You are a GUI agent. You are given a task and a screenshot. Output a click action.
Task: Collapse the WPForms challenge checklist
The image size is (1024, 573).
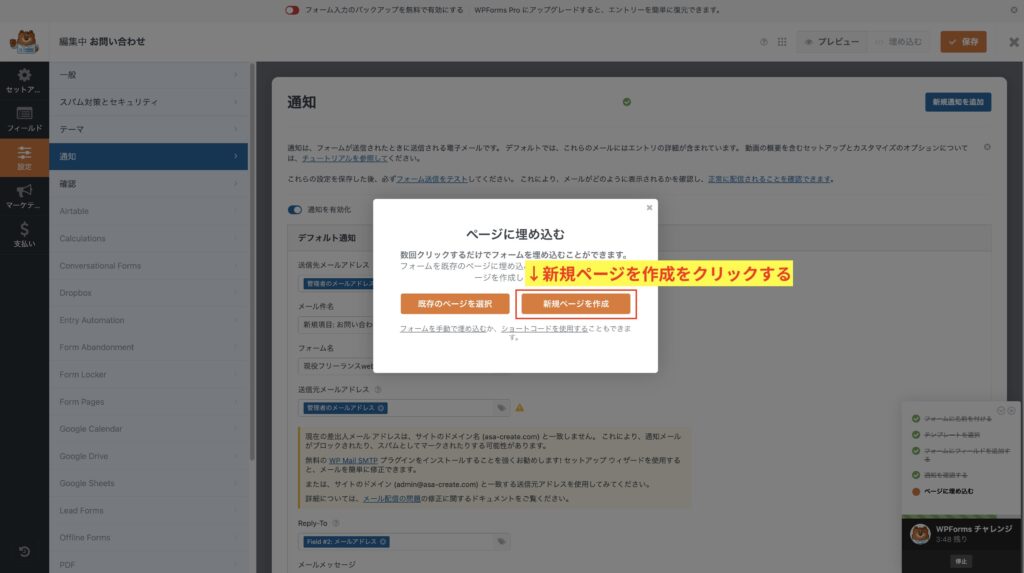click(x=1000, y=411)
